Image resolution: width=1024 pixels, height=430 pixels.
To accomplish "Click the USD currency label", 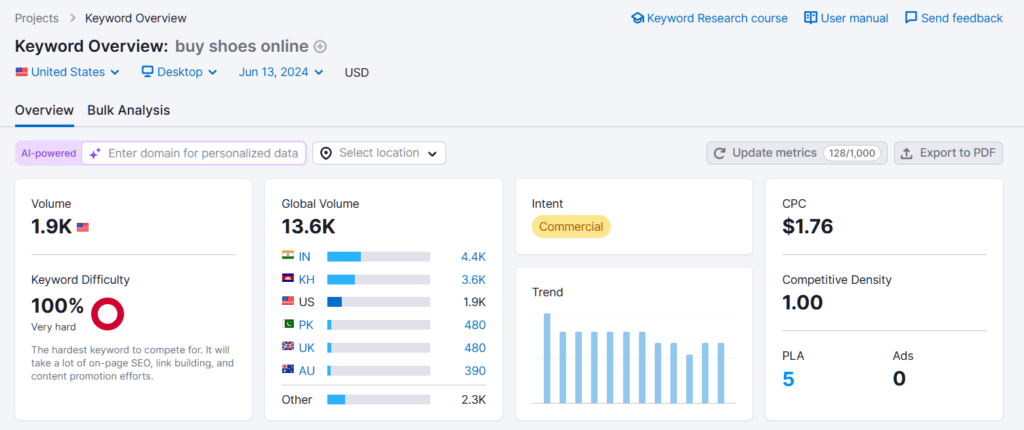I will tap(357, 73).
